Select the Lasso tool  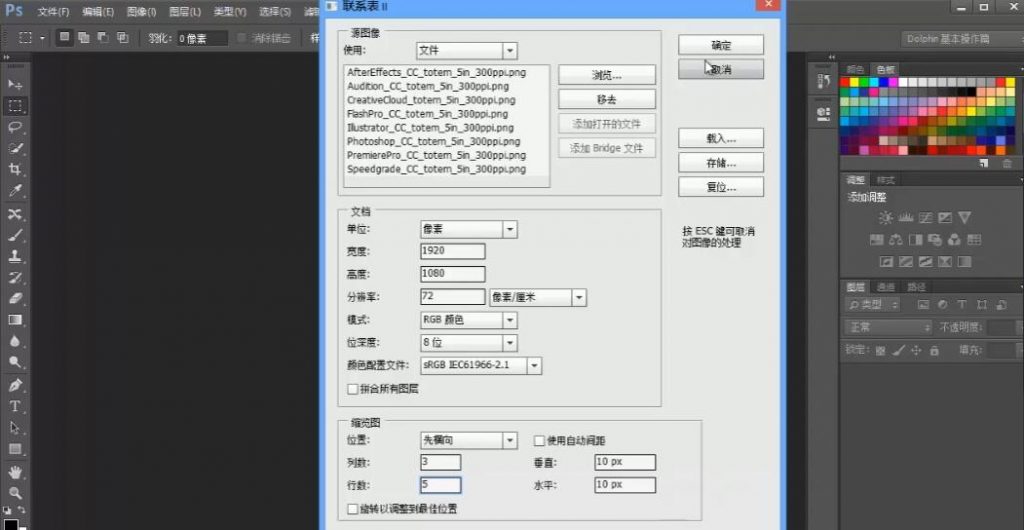pos(15,127)
